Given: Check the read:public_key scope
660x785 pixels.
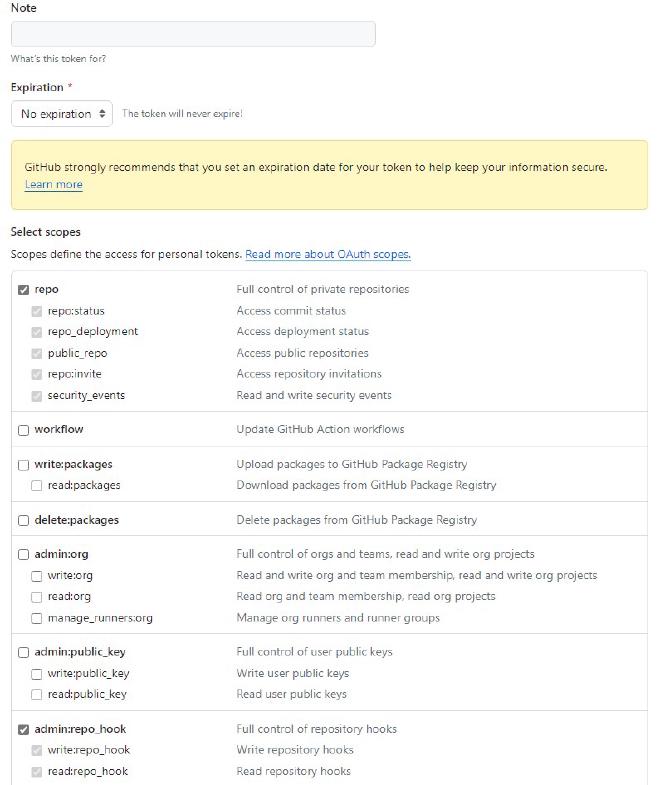Looking at the screenshot, I should click(x=37, y=695).
